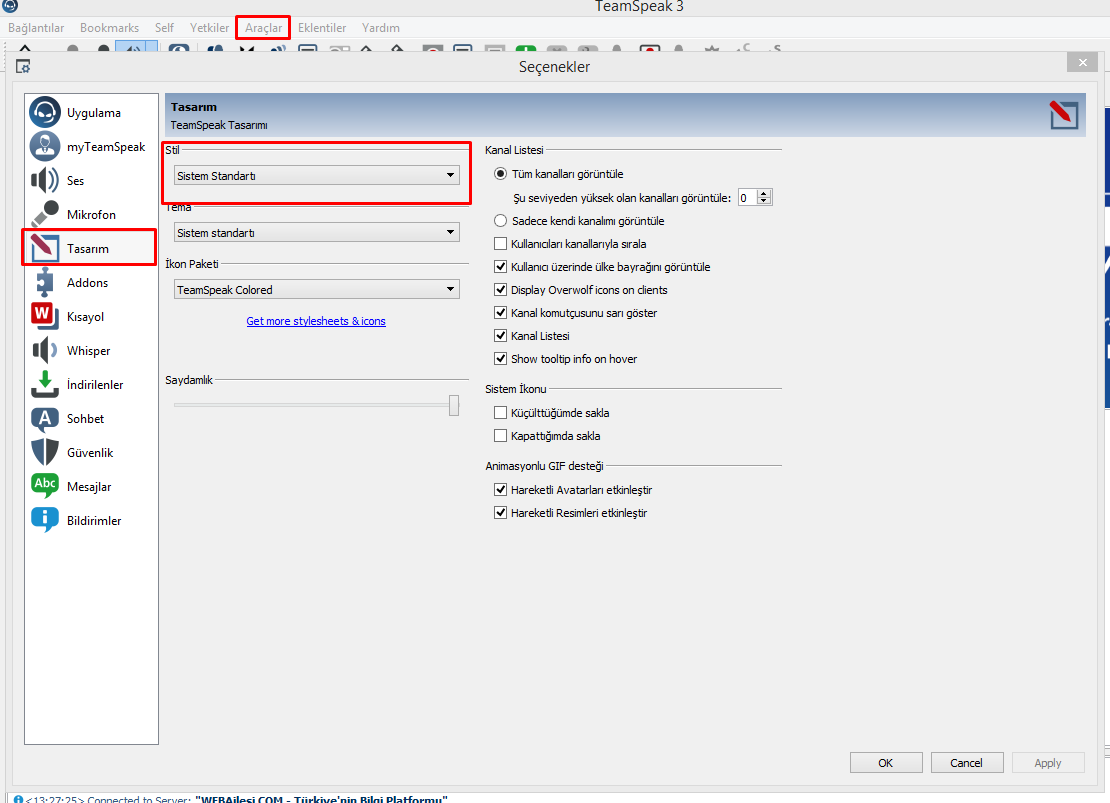
Task: Click the Saydamlık transparency slider handle
Action: coord(454,405)
